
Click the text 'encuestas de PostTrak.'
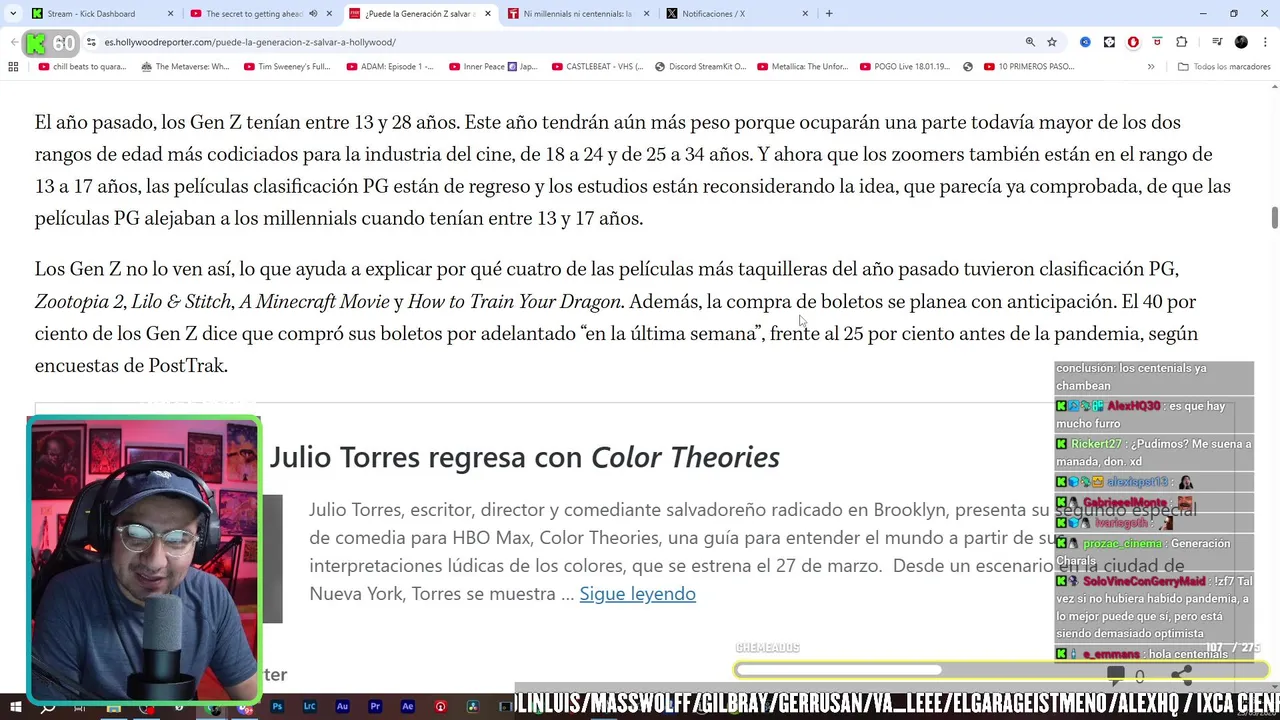[131, 366]
